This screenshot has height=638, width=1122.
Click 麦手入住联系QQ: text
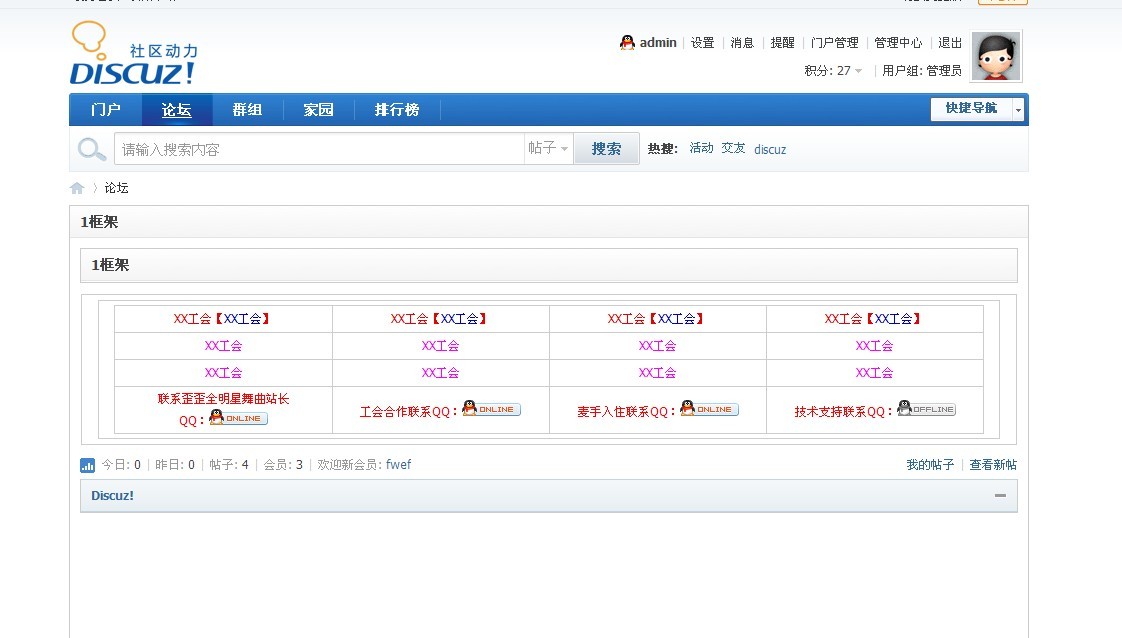click(x=626, y=412)
